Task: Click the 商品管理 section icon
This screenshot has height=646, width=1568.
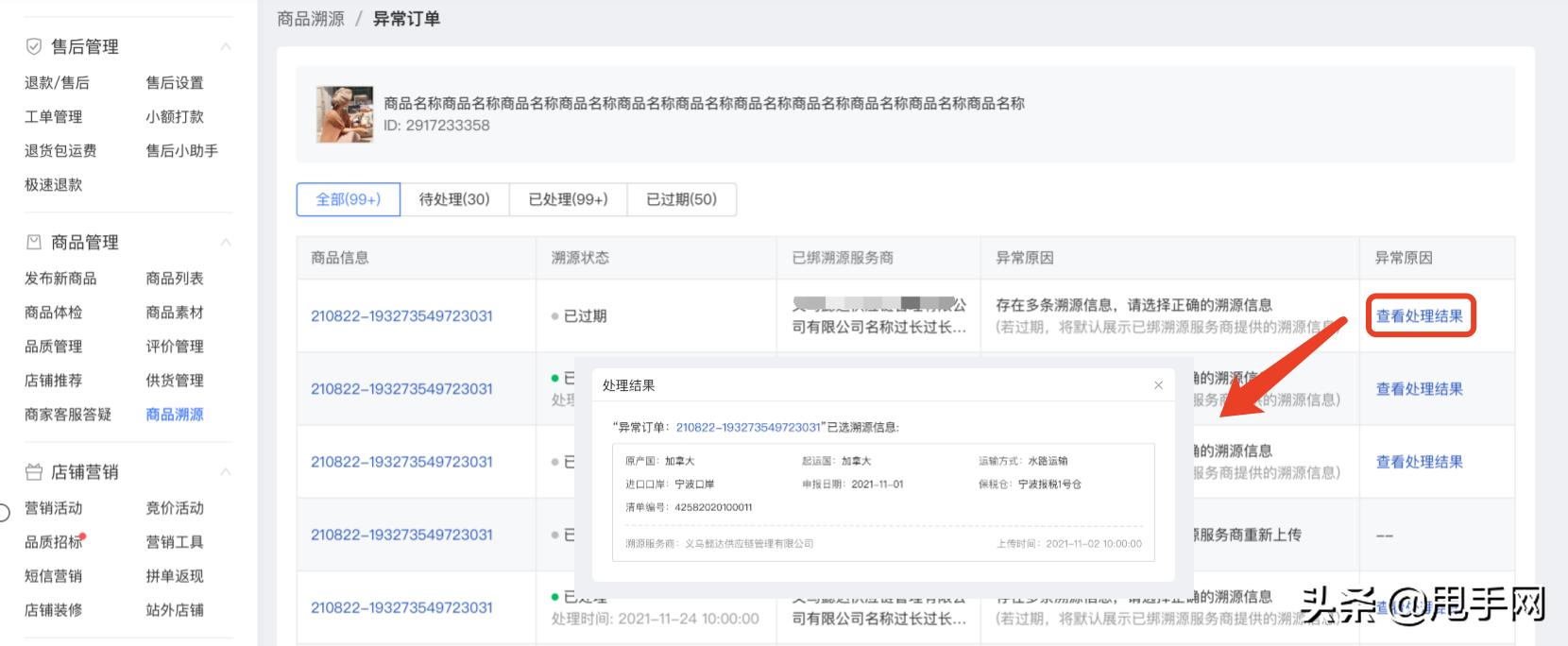Action: (x=34, y=242)
